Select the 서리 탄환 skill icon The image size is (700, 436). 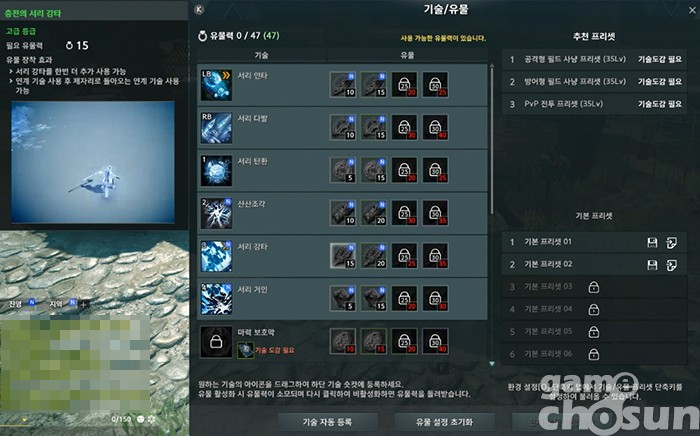pos(216,170)
